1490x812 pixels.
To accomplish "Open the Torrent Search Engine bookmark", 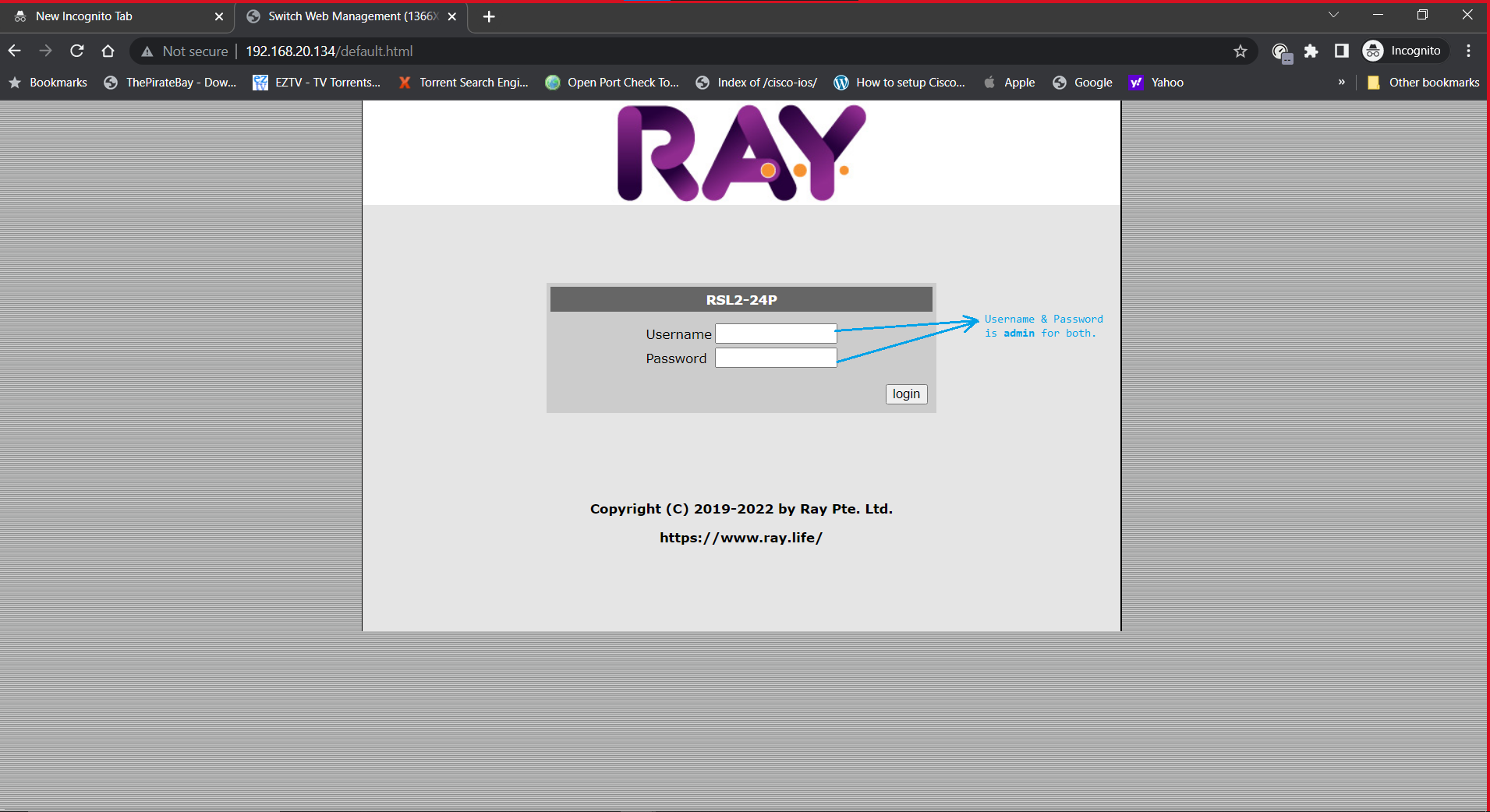I will pyautogui.click(x=463, y=82).
